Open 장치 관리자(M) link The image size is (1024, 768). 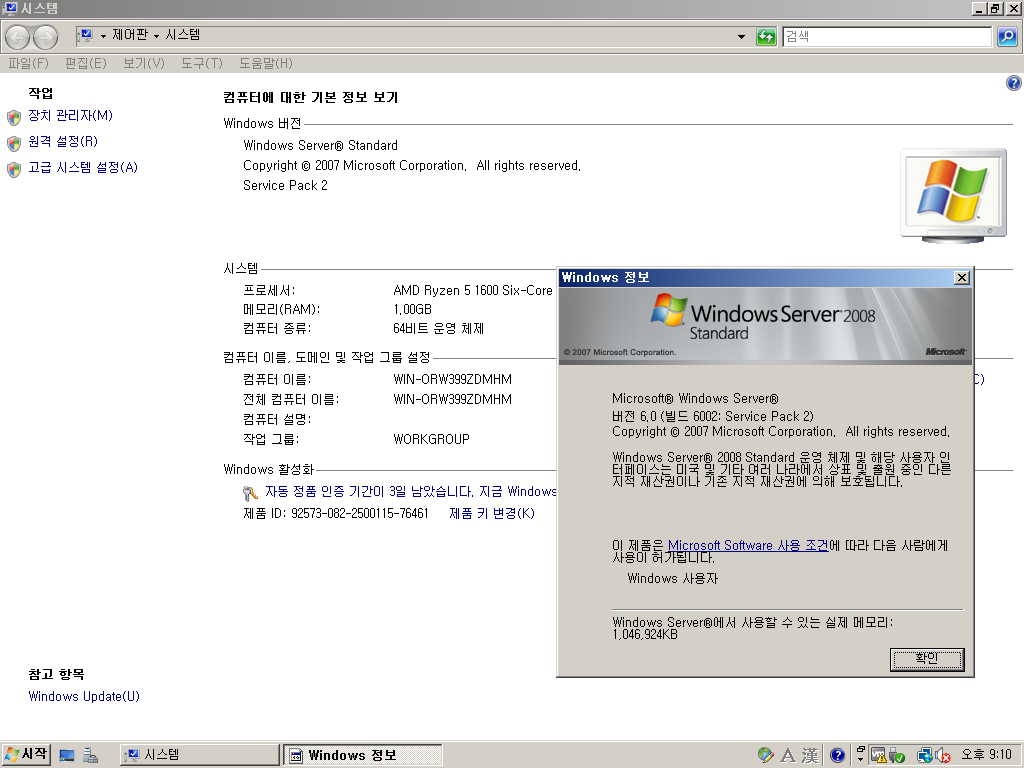pyautogui.click(x=71, y=116)
